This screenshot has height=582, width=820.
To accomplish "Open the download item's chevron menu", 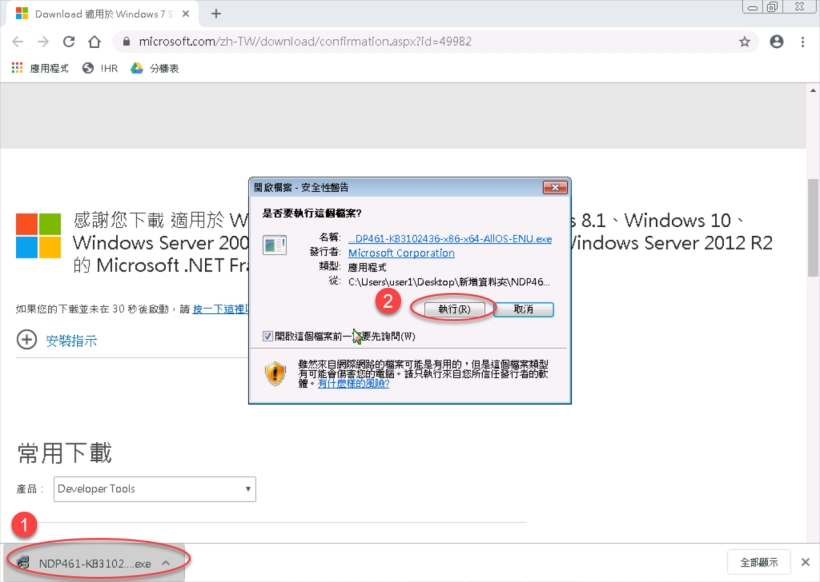I will (x=166, y=563).
